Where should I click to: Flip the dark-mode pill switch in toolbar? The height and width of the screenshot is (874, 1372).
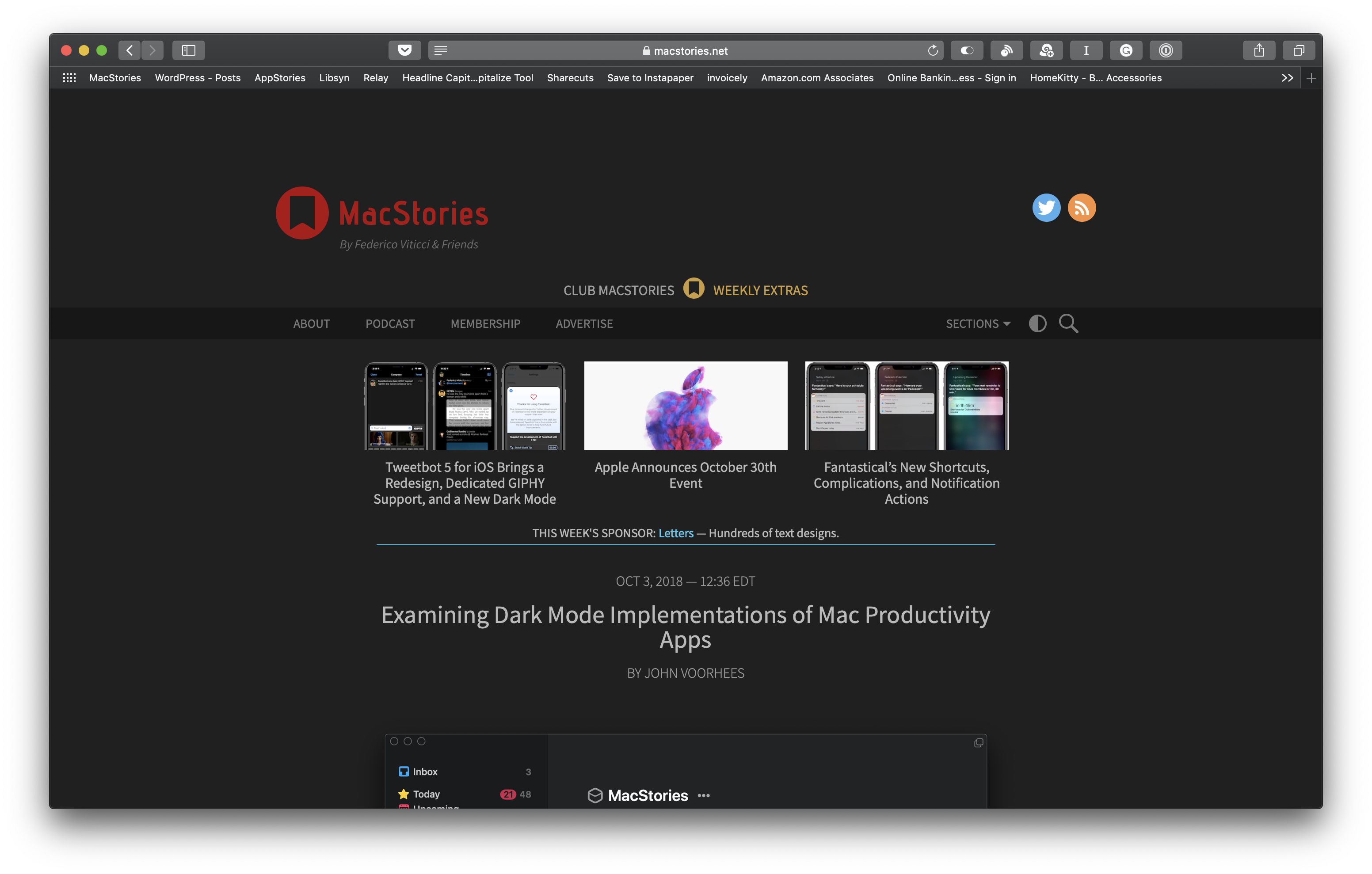967,50
